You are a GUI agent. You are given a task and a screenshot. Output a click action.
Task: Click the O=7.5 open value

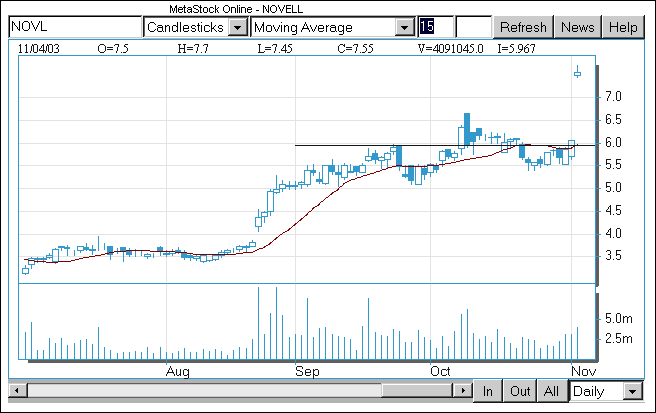[113, 49]
